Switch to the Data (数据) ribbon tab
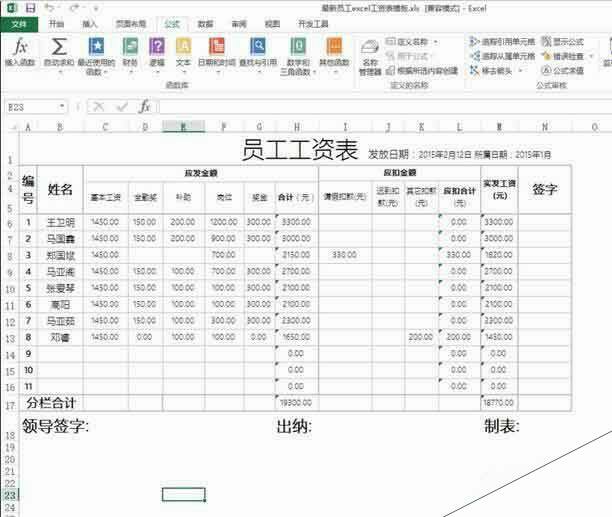The height and width of the screenshot is (517, 612). (x=205, y=22)
